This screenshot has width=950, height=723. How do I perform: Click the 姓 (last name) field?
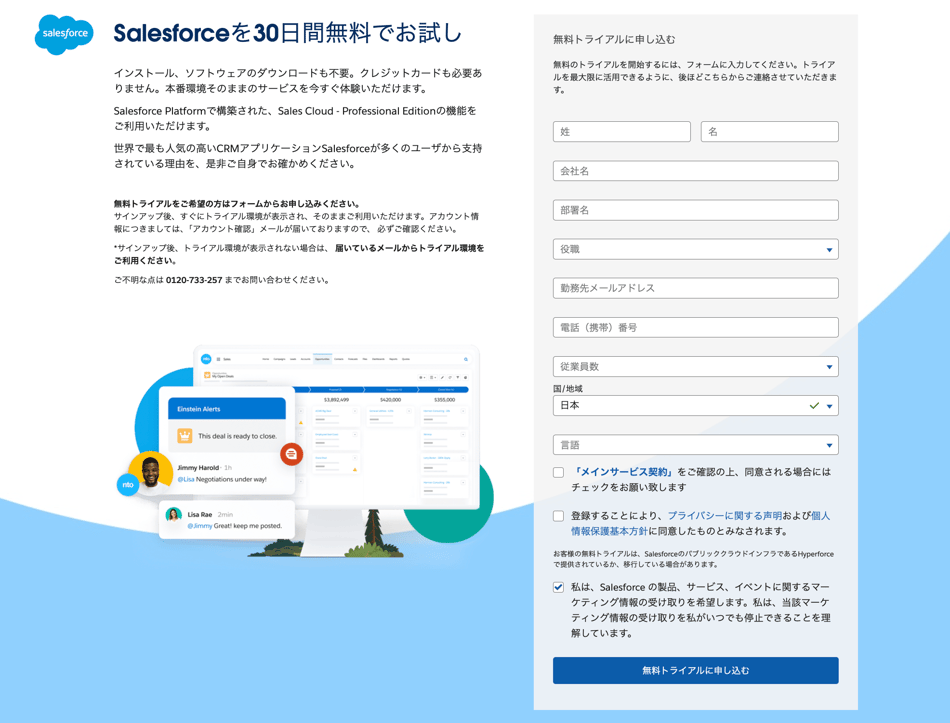click(622, 132)
